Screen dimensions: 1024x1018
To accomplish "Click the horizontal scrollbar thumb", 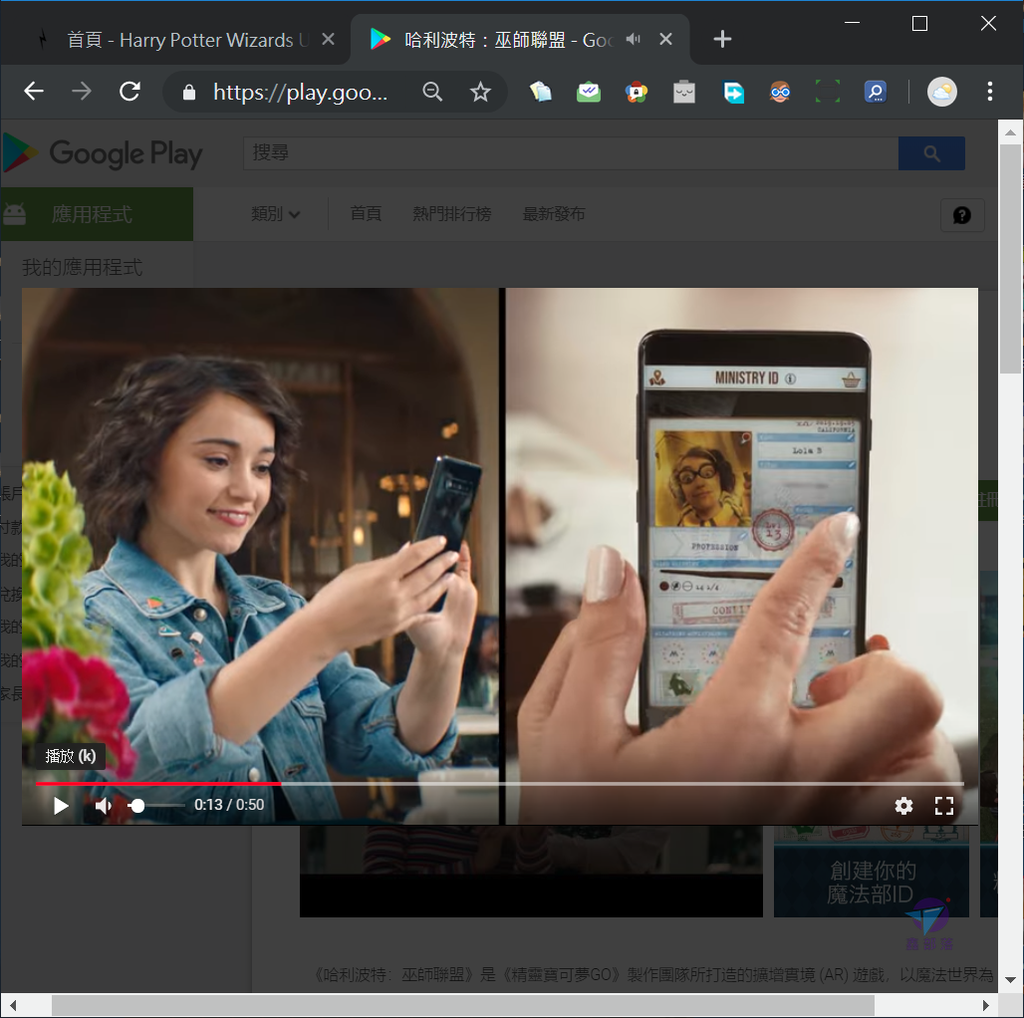I will click(x=462, y=1006).
